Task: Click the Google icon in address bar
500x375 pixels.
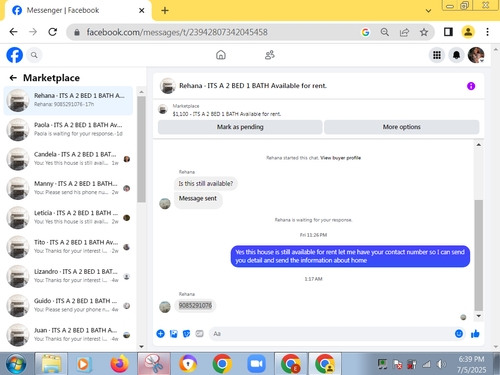Action: (x=365, y=32)
